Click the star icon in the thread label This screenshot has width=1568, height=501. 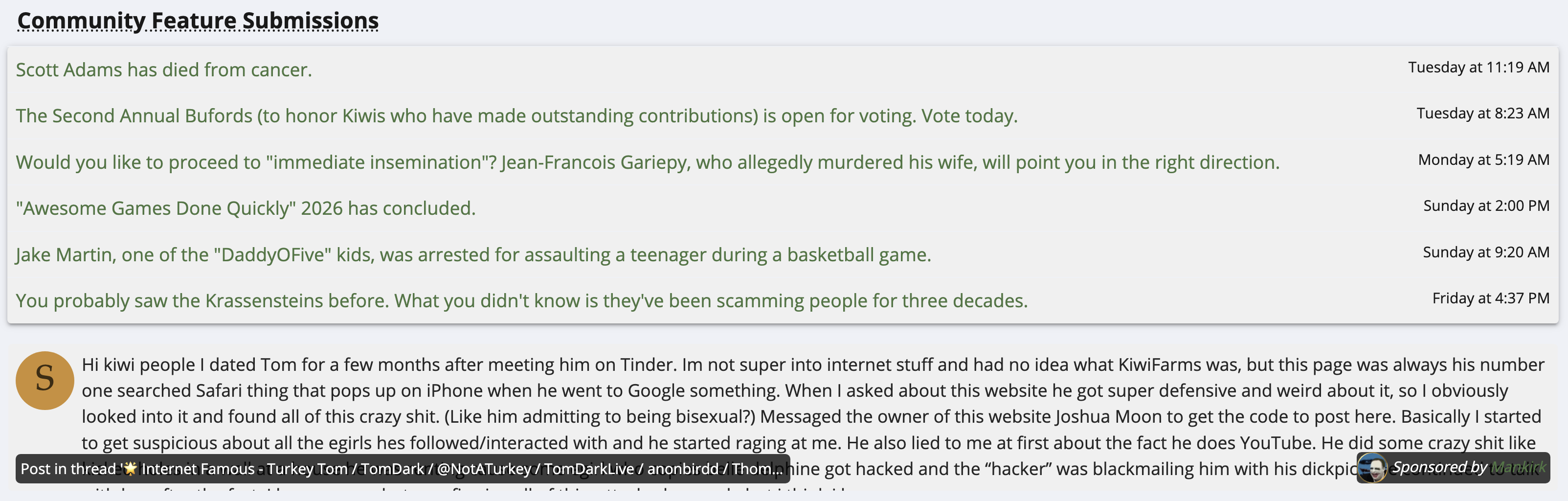pyautogui.click(x=130, y=468)
